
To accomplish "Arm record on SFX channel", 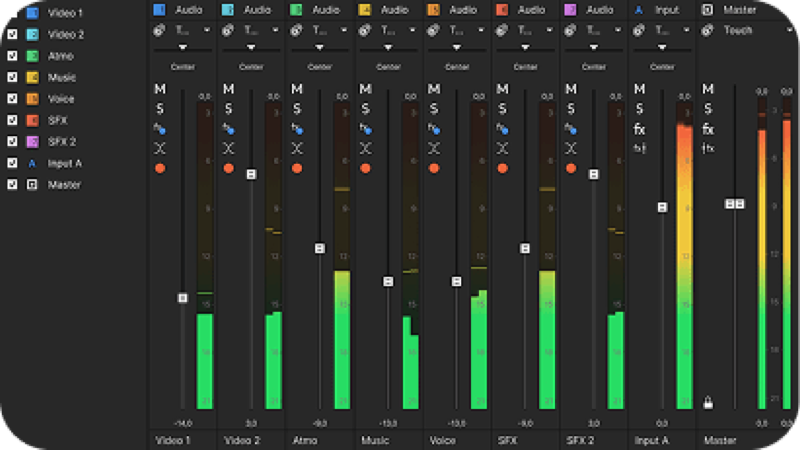I will 502,168.
